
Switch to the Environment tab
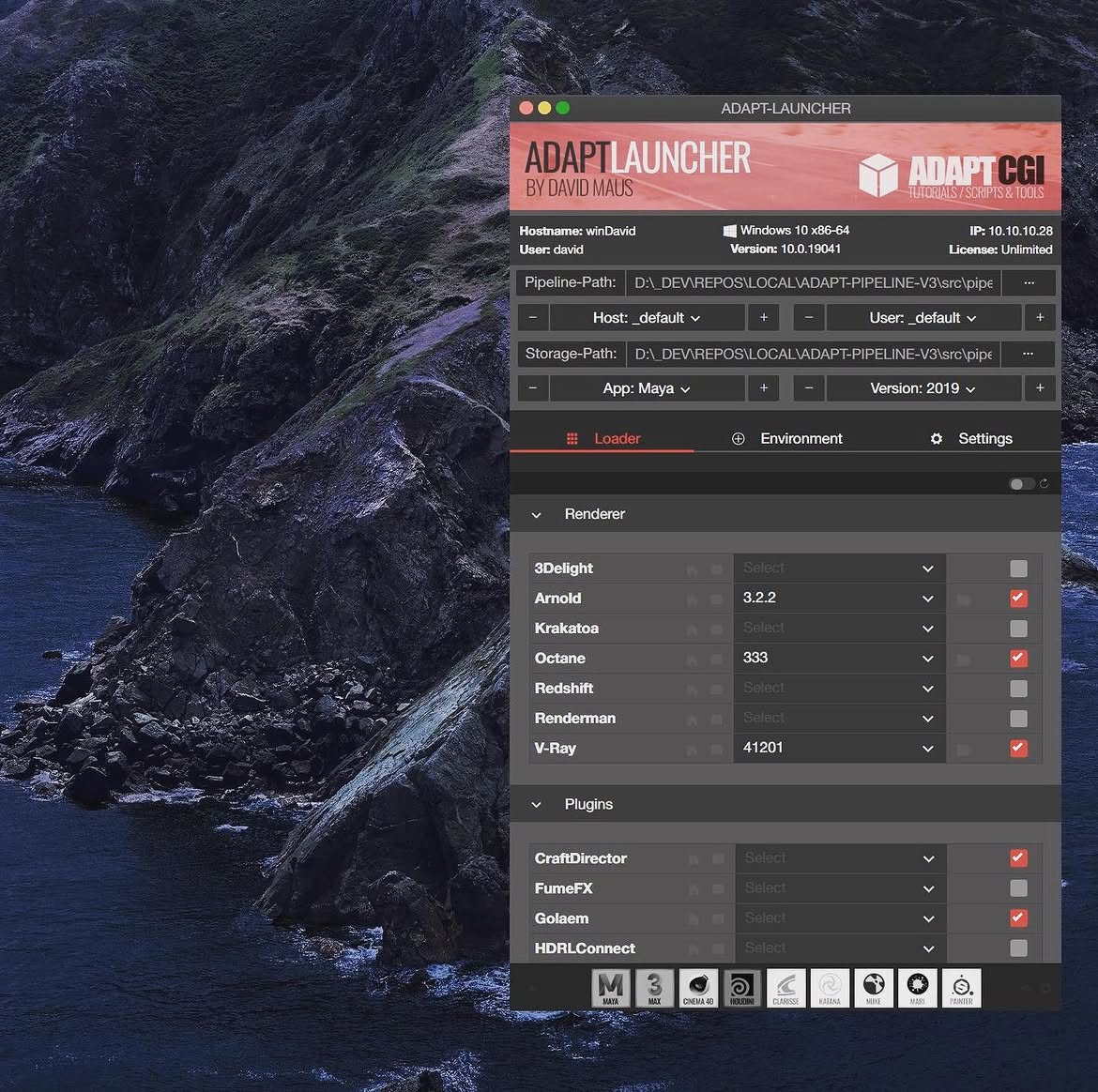786,438
